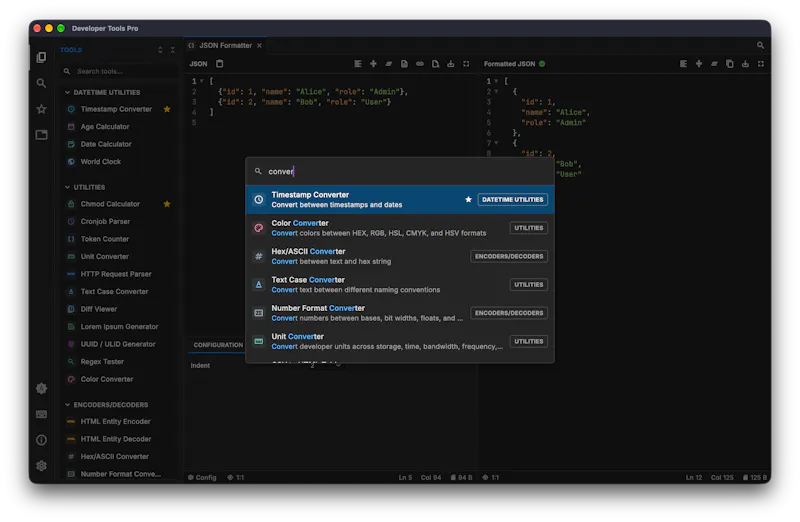Click the open file icon in input toolbar
Viewport: 800px width, 522px height.
tap(435, 64)
